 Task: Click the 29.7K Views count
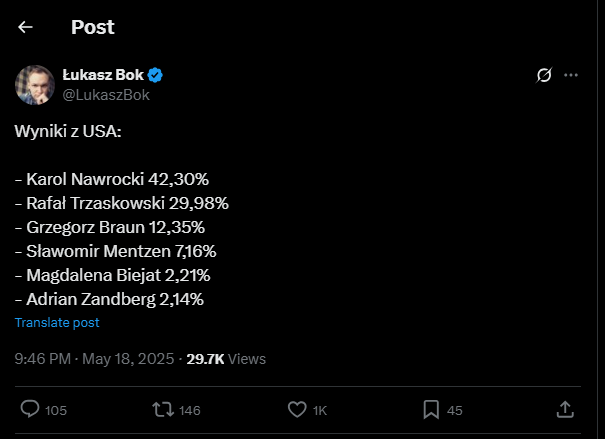[226, 358]
